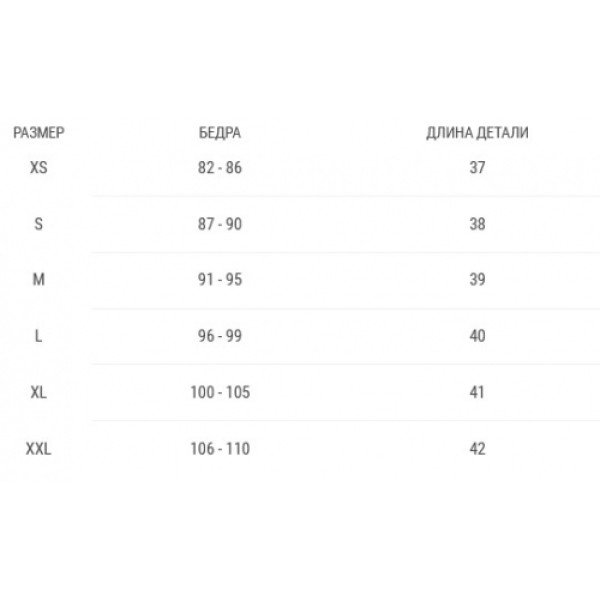Screen dimensions: 600x600
Task: Click the ДЛИНА ДЕТАЛИ column header
Action: point(477,133)
